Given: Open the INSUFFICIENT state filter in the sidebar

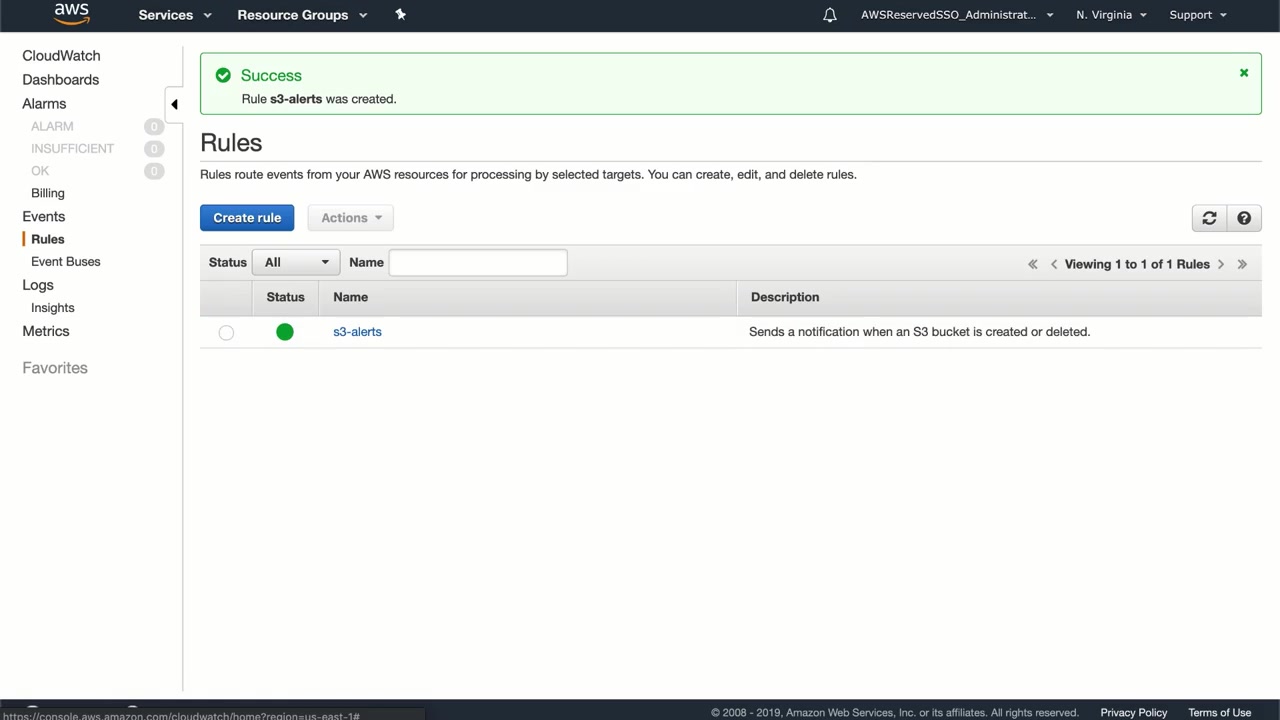Looking at the screenshot, I should coord(72,149).
